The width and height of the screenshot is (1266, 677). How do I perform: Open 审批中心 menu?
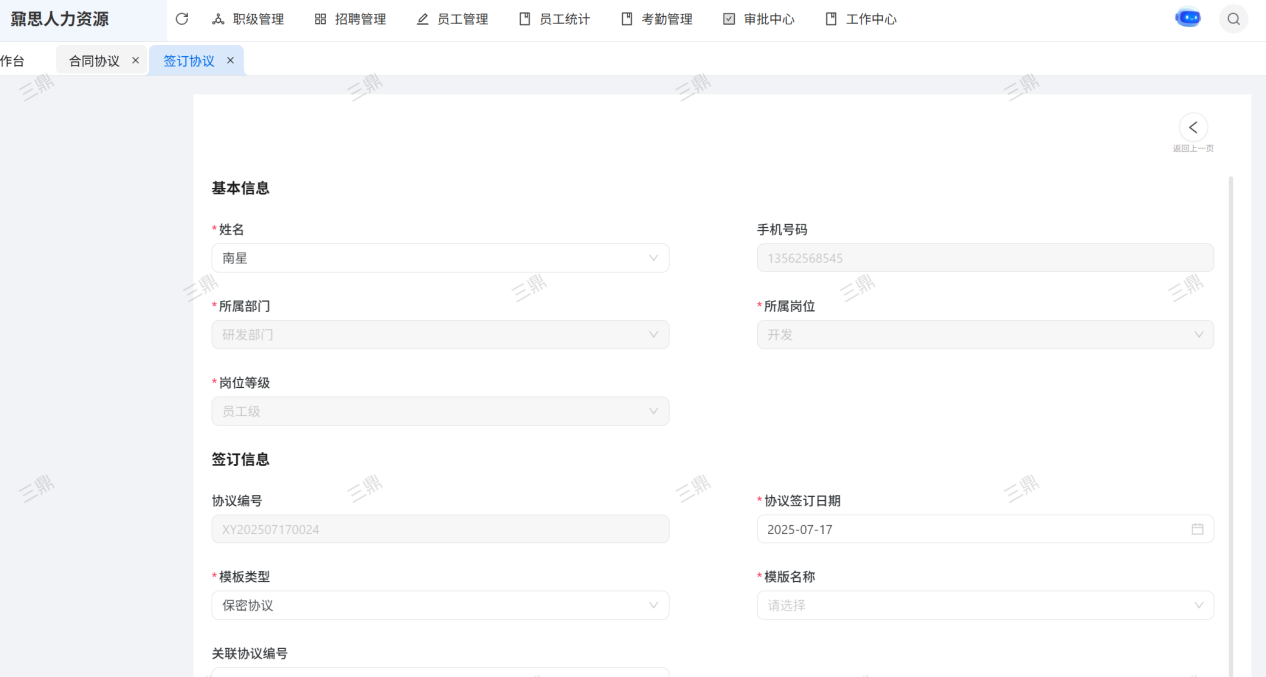[758, 19]
